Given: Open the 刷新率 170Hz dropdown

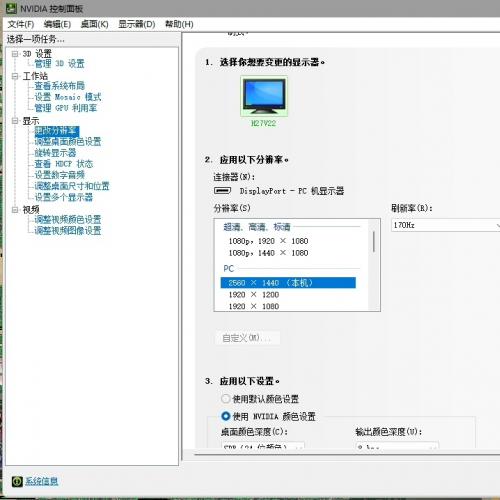Looking at the screenshot, I should tap(446, 225).
